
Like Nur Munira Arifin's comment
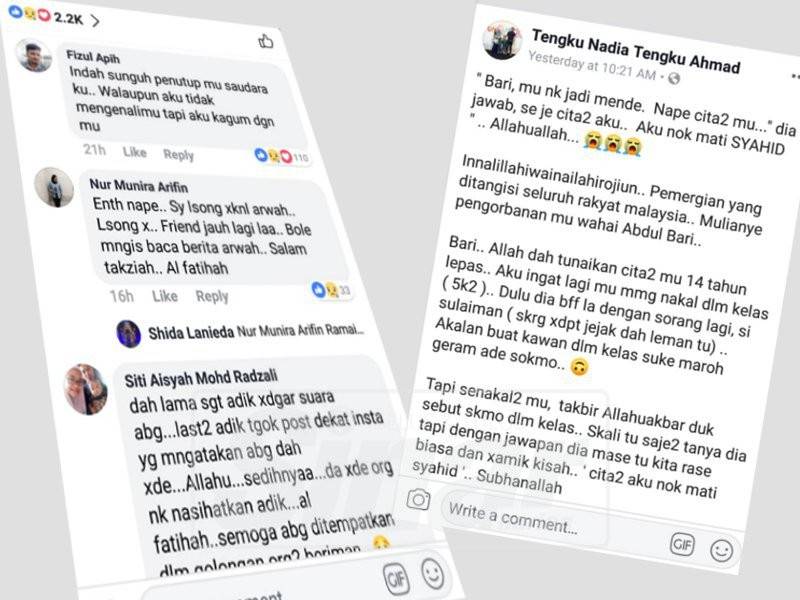[165, 296]
